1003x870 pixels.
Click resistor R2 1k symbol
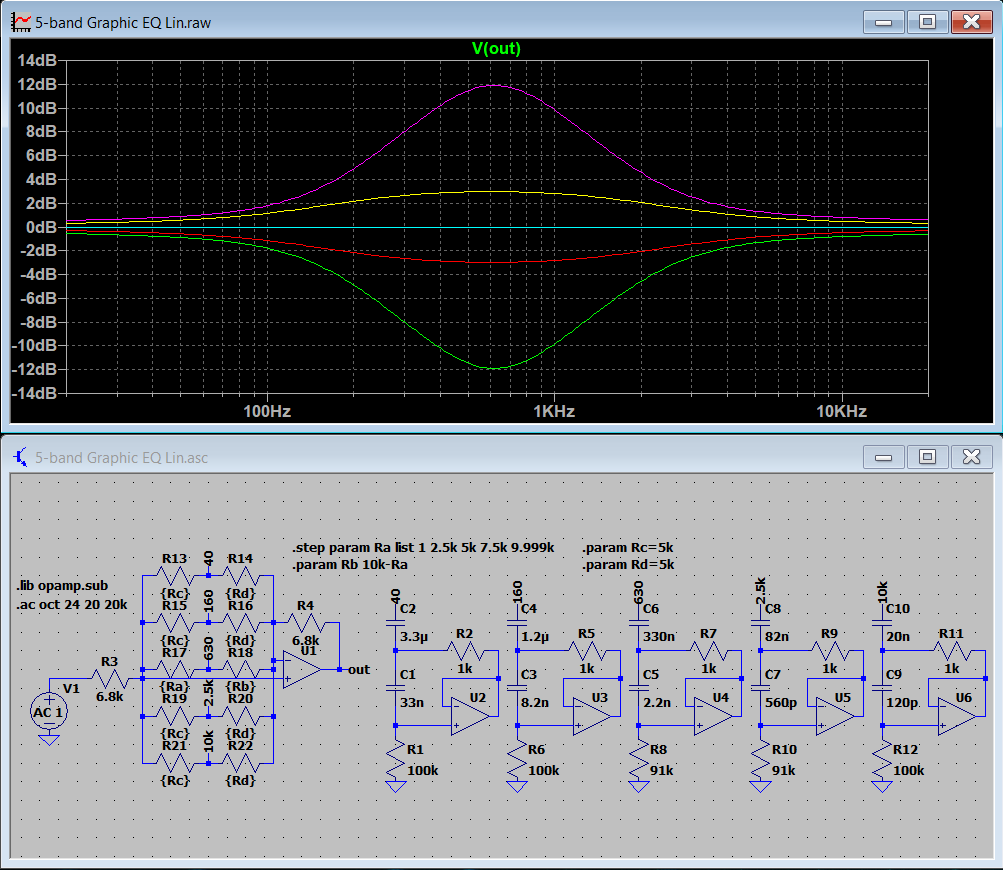(x=465, y=651)
